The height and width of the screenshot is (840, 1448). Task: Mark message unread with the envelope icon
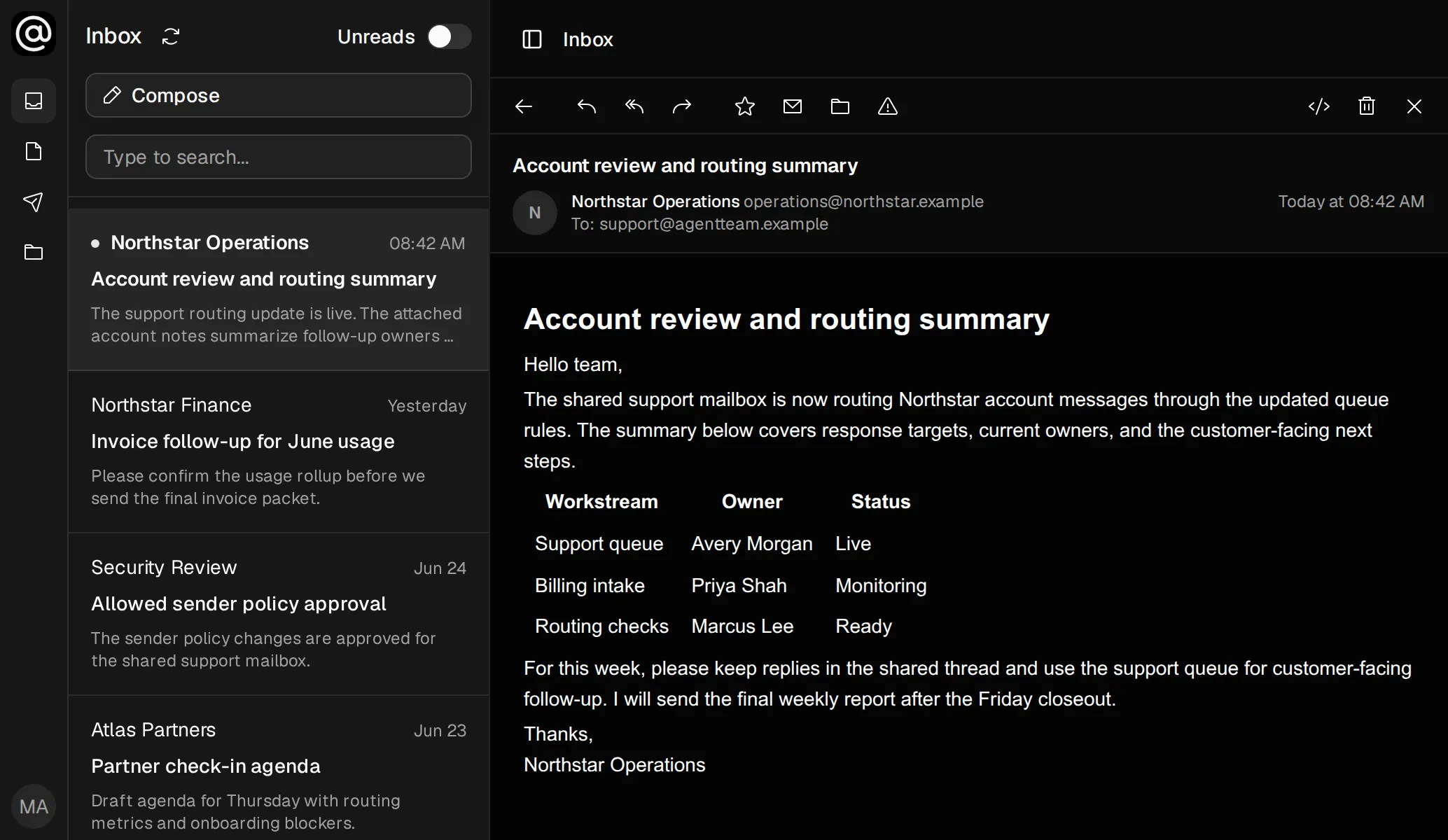click(793, 106)
